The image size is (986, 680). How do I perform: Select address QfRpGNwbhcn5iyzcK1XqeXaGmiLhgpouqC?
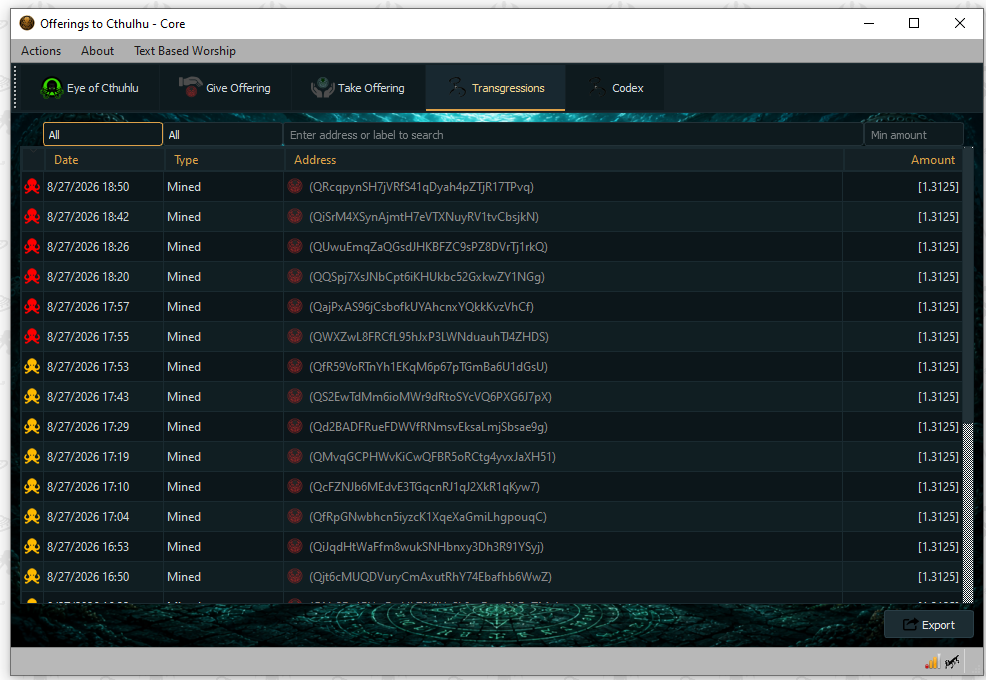click(428, 517)
